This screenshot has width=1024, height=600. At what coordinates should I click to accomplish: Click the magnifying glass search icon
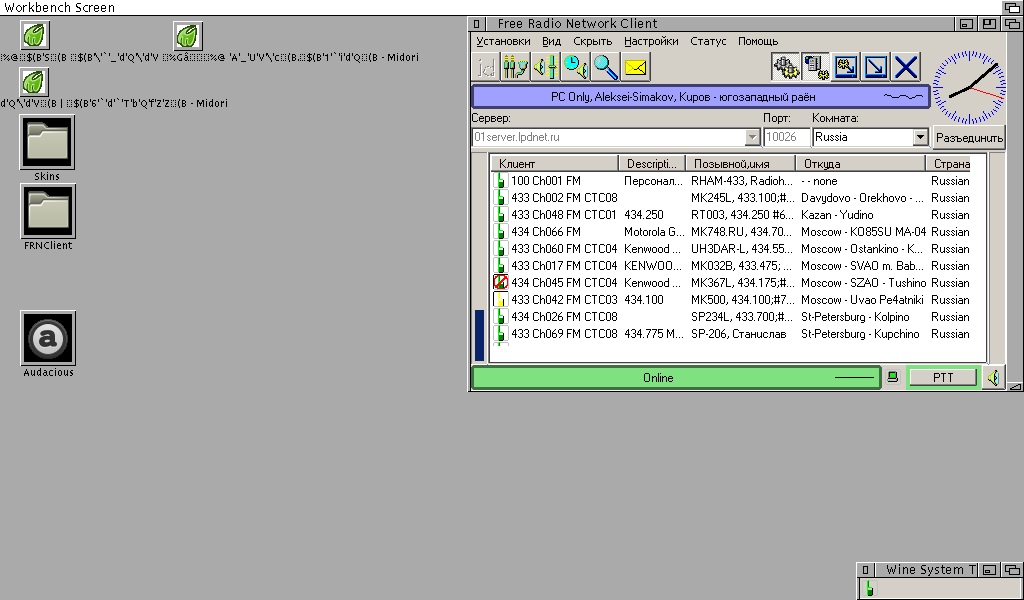(605, 67)
